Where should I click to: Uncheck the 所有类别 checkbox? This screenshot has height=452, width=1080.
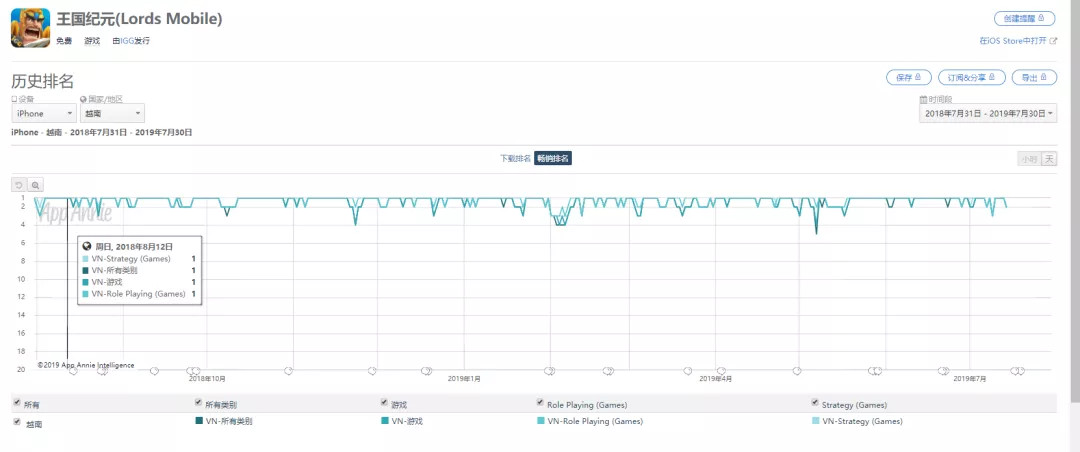pos(198,403)
